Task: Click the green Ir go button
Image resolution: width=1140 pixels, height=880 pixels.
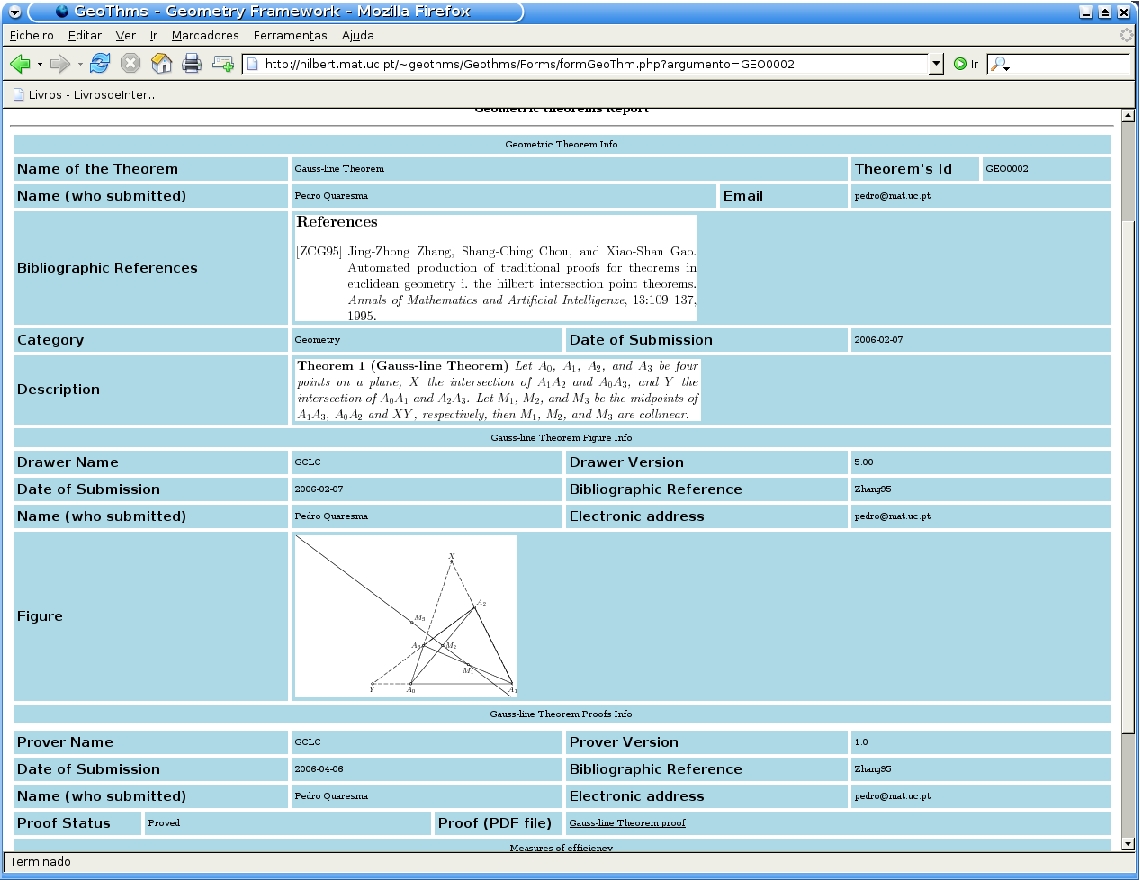Action: point(966,64)
